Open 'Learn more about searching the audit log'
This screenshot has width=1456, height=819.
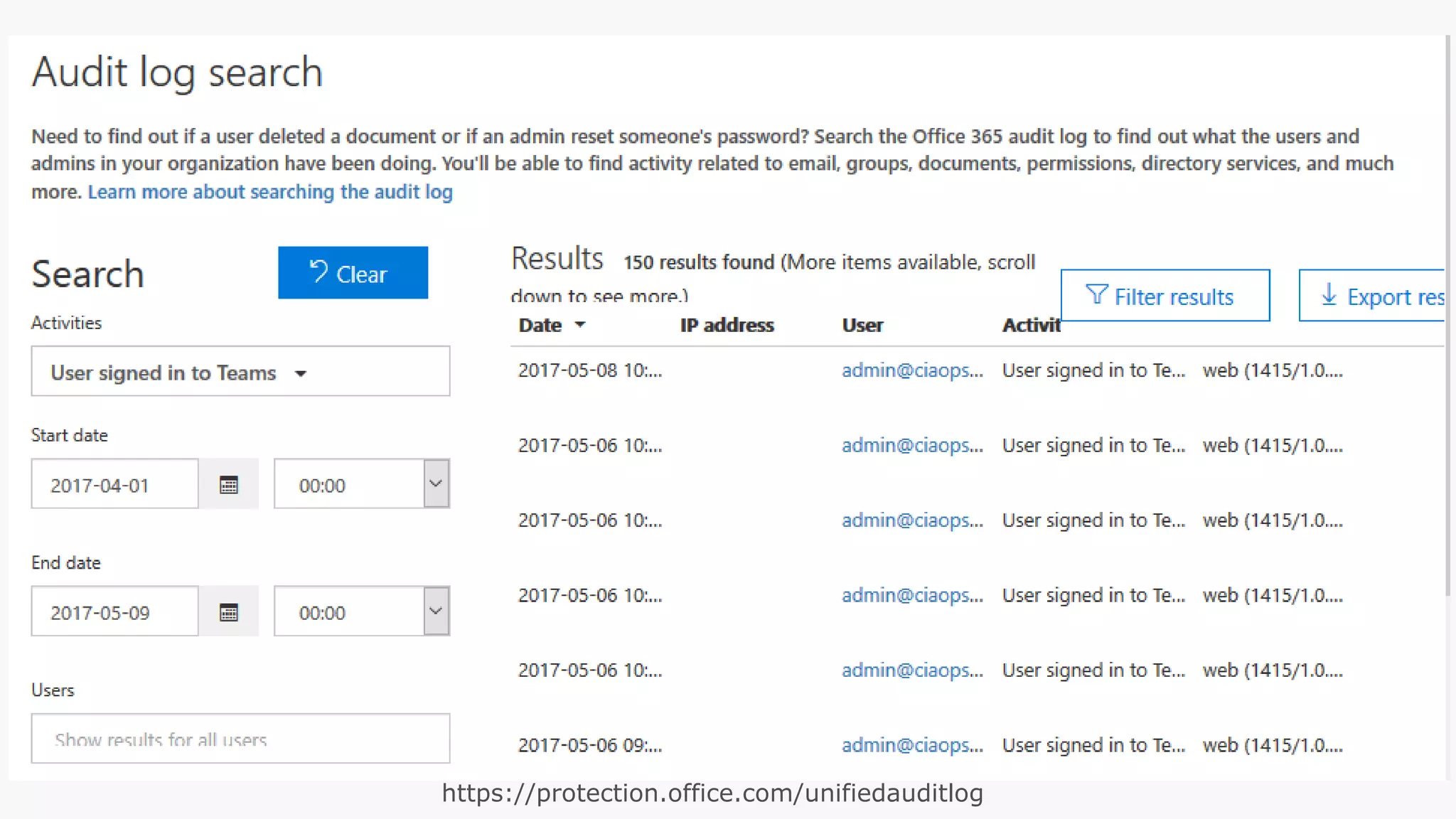[270, 192]
